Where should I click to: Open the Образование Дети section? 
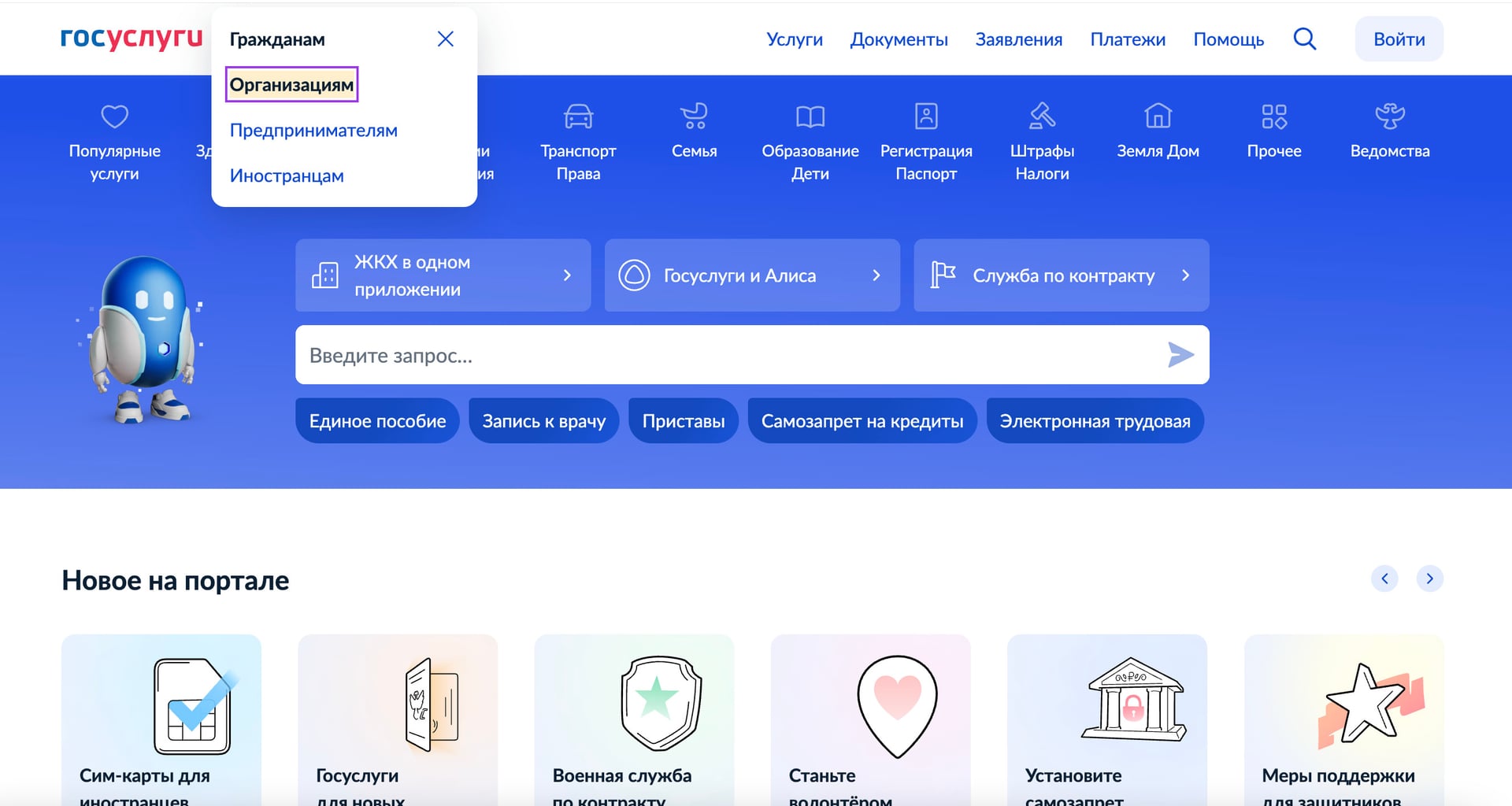(x=810, y=116)
